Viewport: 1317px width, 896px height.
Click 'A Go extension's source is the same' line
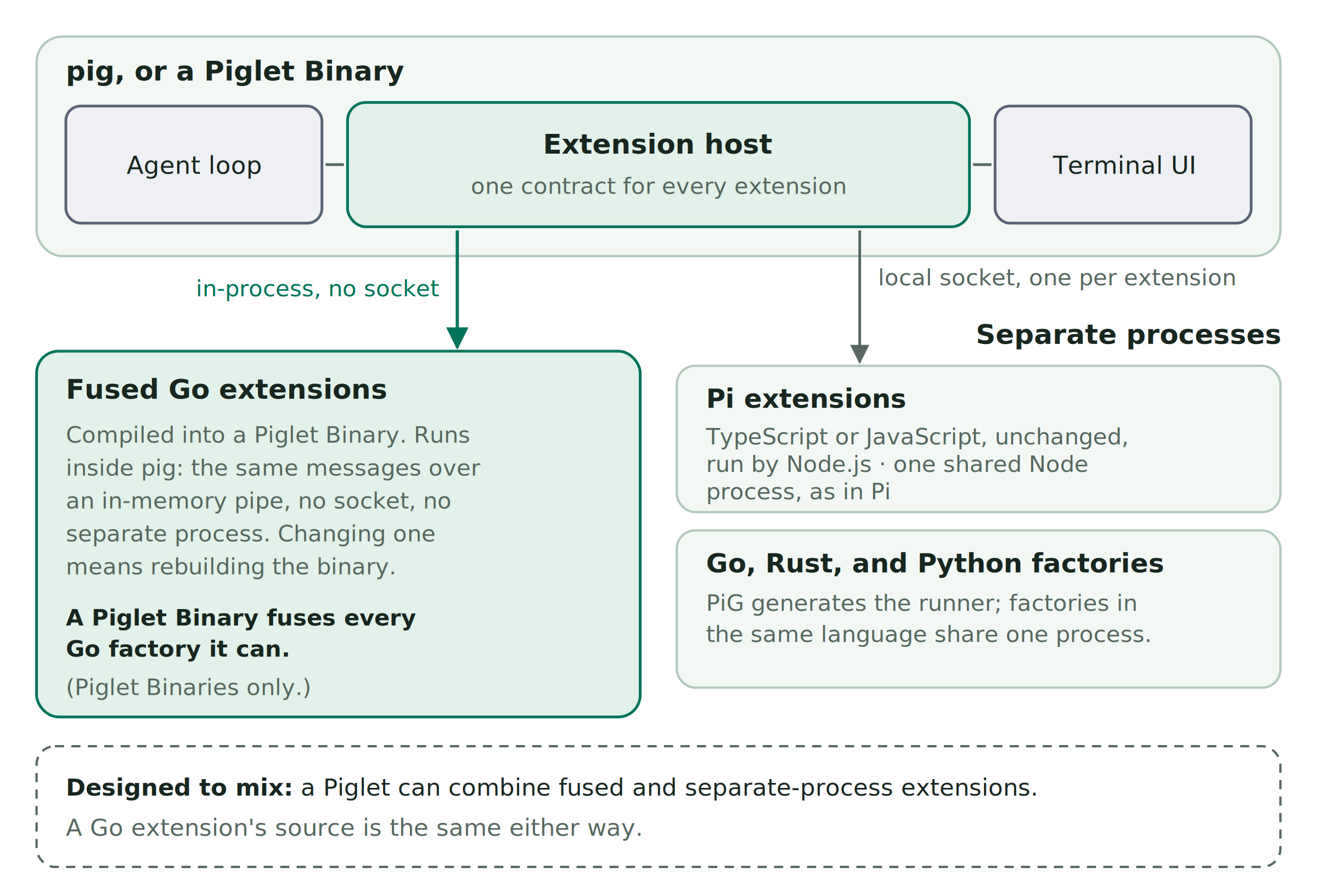(x=354, y=829)
